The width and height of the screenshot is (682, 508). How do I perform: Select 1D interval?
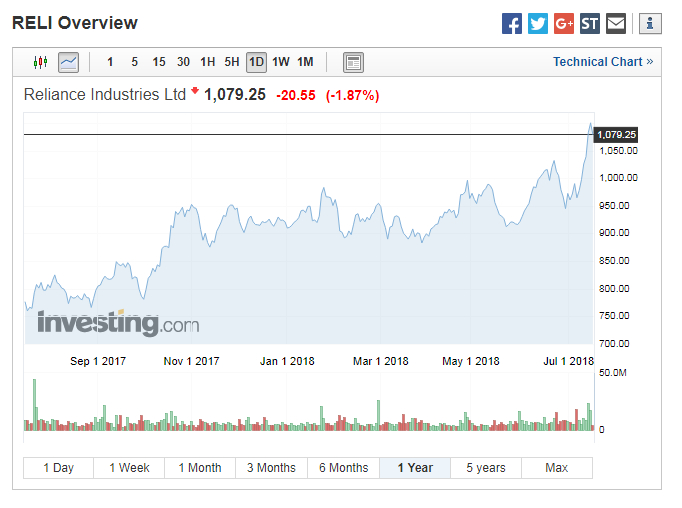coord(256,62)
